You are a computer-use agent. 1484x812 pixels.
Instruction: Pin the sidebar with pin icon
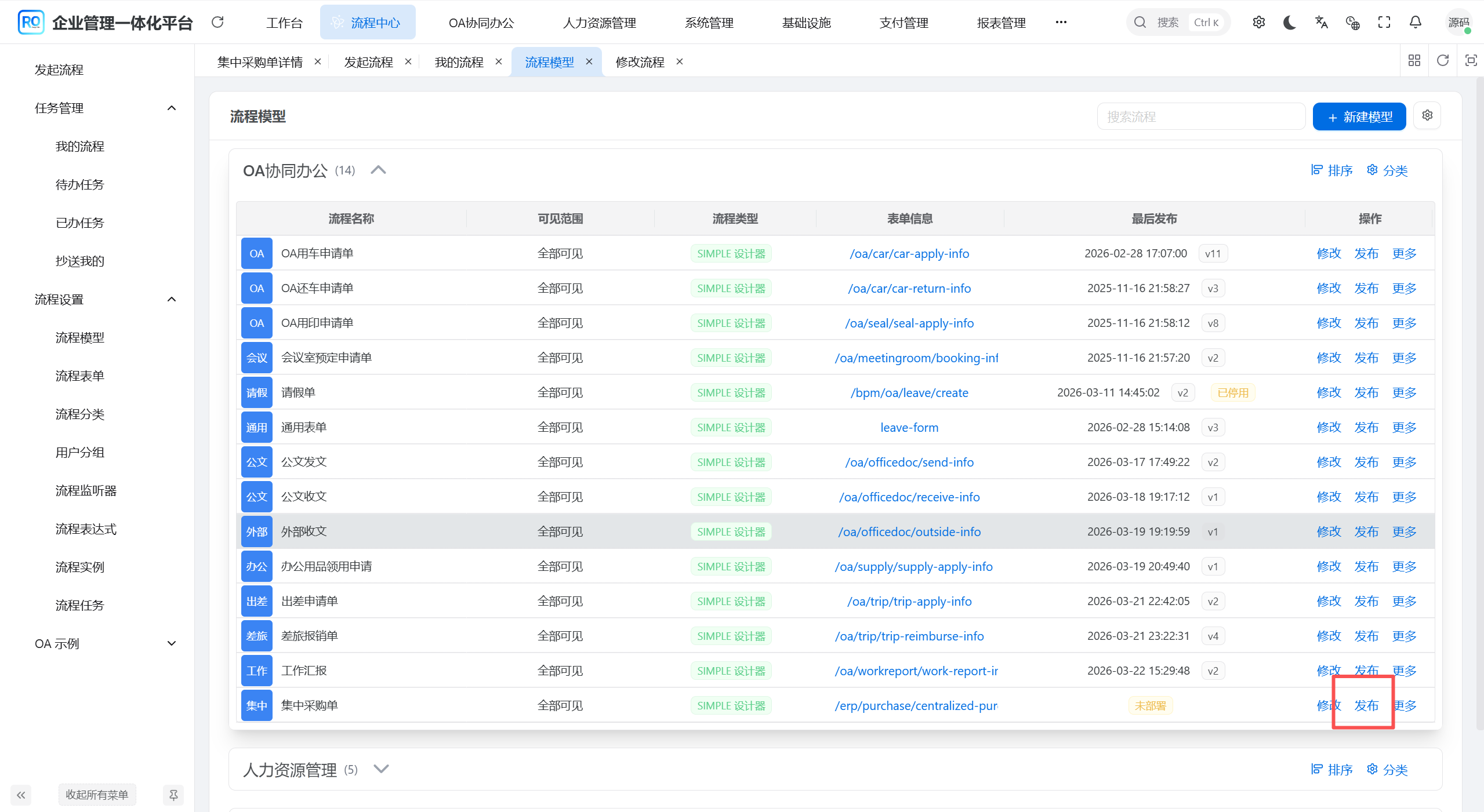coord(173,795)
